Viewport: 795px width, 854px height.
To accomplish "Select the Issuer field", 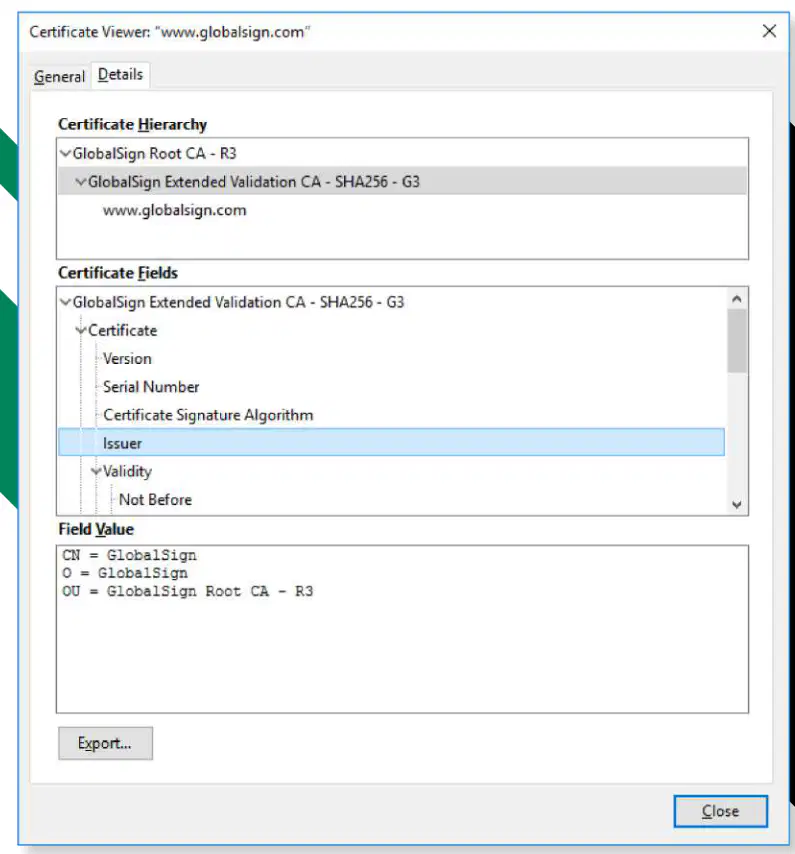I will click(392, 442).
